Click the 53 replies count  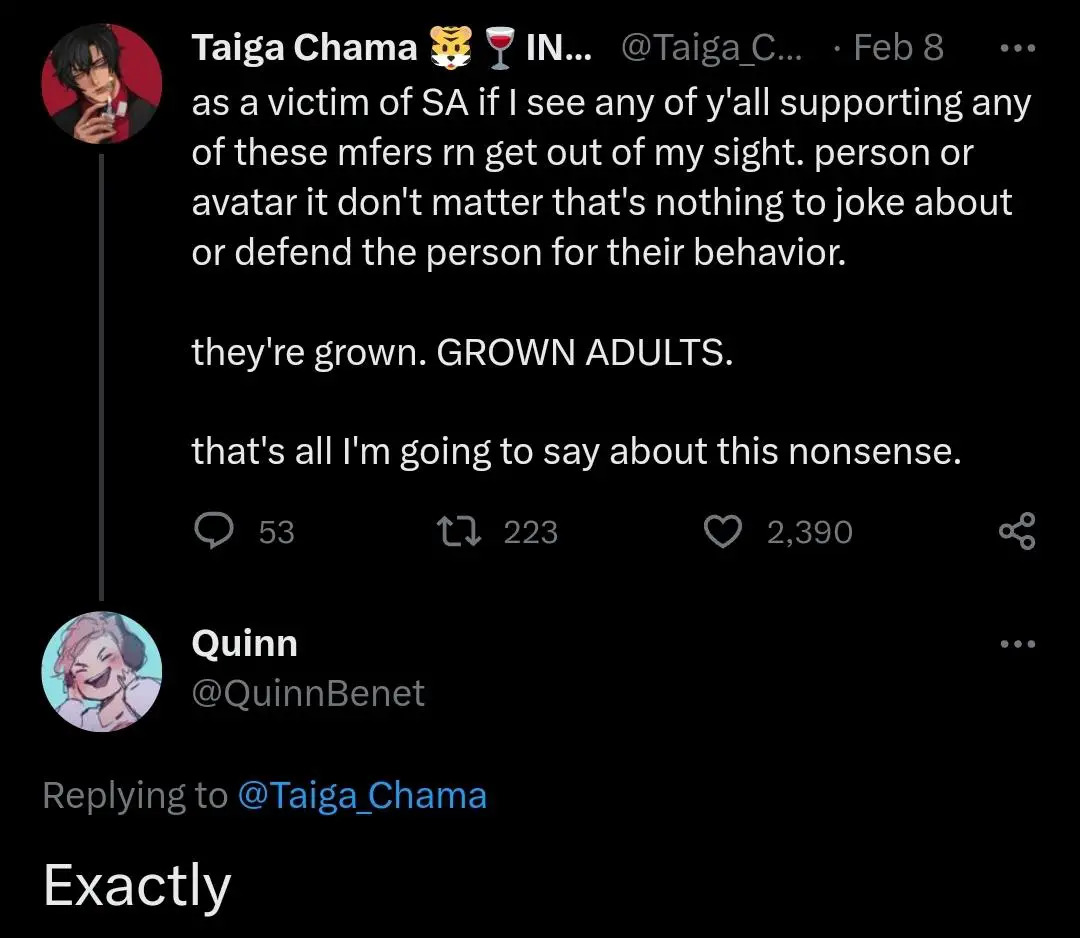(x=277, y=532)
